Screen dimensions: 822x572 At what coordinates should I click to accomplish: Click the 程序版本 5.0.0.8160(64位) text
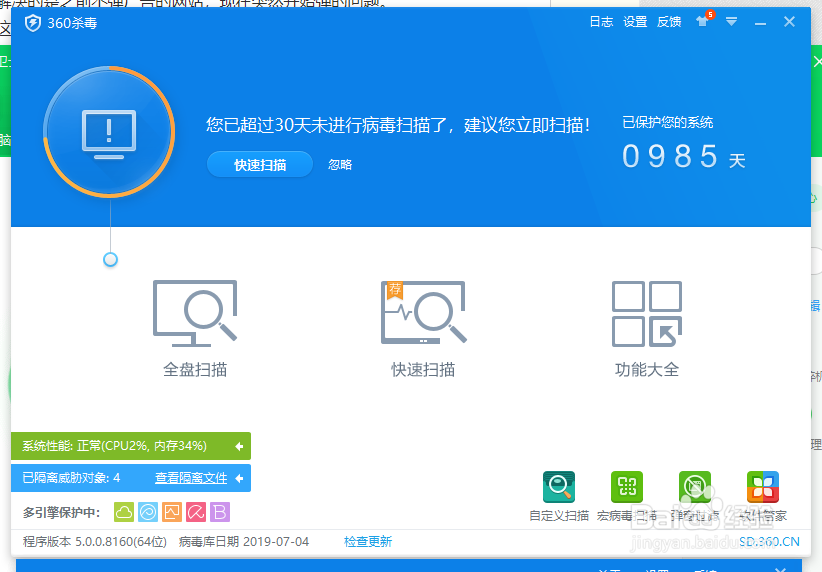[x=95, y=542]
